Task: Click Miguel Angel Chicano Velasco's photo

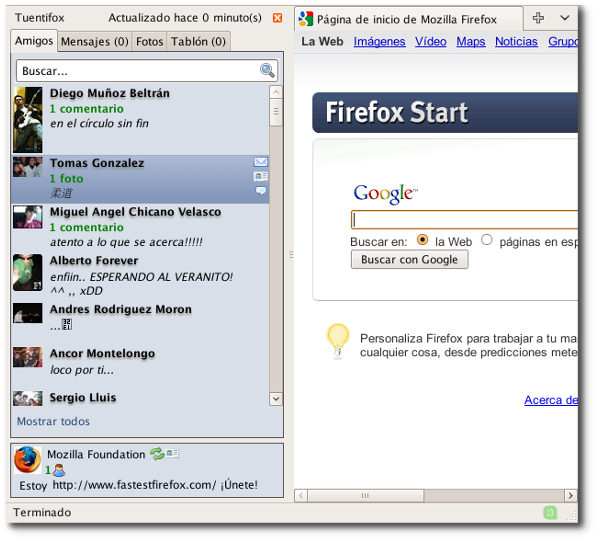Action: [28, 217]
